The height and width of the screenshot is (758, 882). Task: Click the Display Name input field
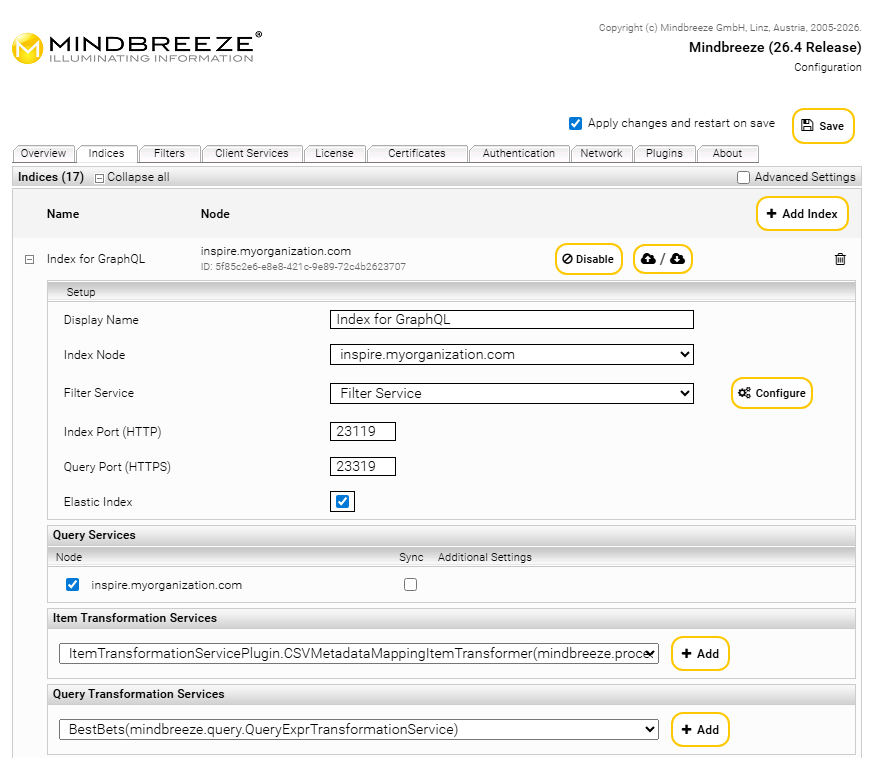(511, 319)
